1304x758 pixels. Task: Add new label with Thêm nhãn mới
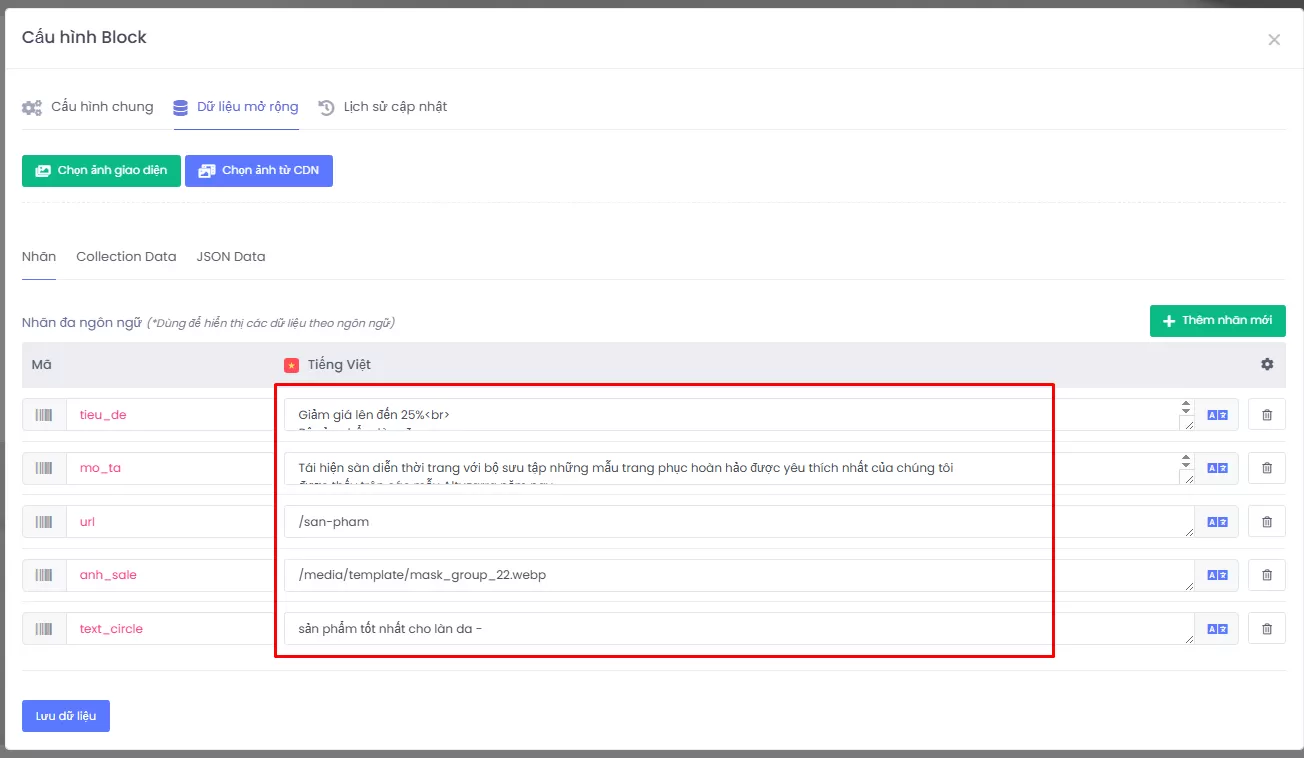click(1217, 321)
